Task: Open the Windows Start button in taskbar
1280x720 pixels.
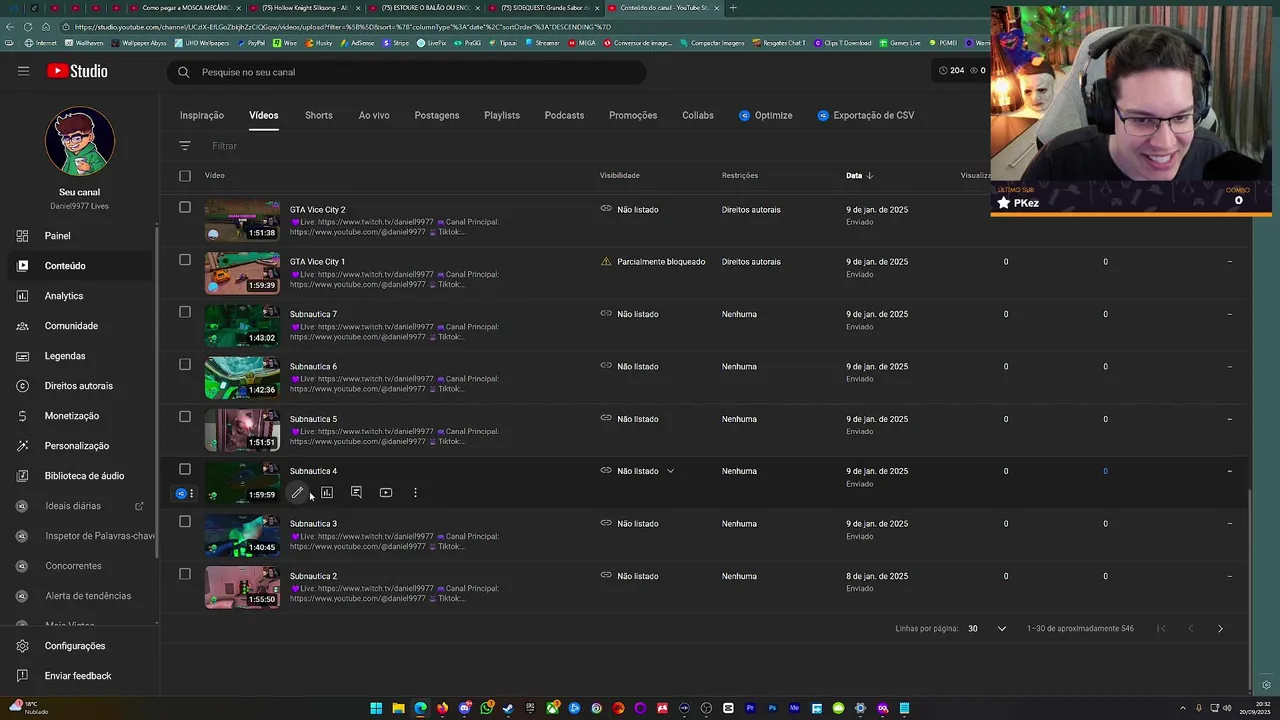Action: pos(376,708)
